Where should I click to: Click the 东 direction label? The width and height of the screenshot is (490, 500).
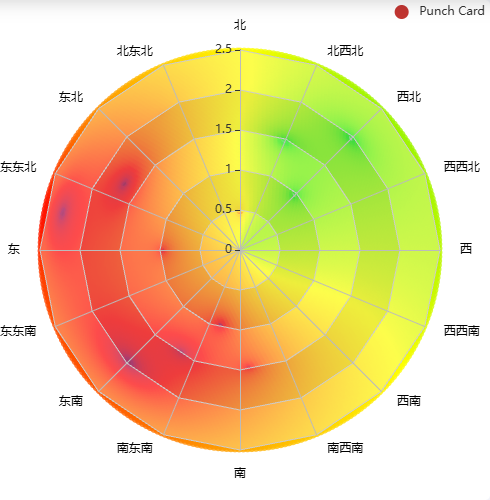click(x=14, y=249)
